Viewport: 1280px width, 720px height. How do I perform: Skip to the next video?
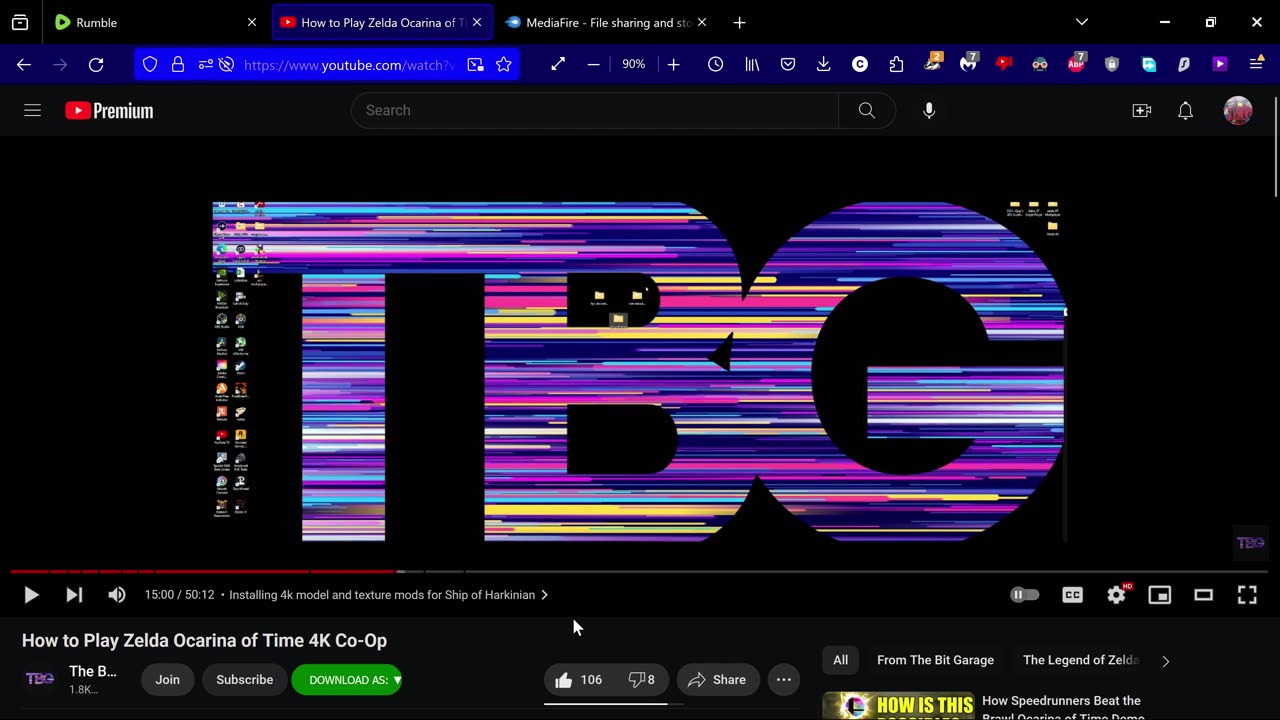74,595
